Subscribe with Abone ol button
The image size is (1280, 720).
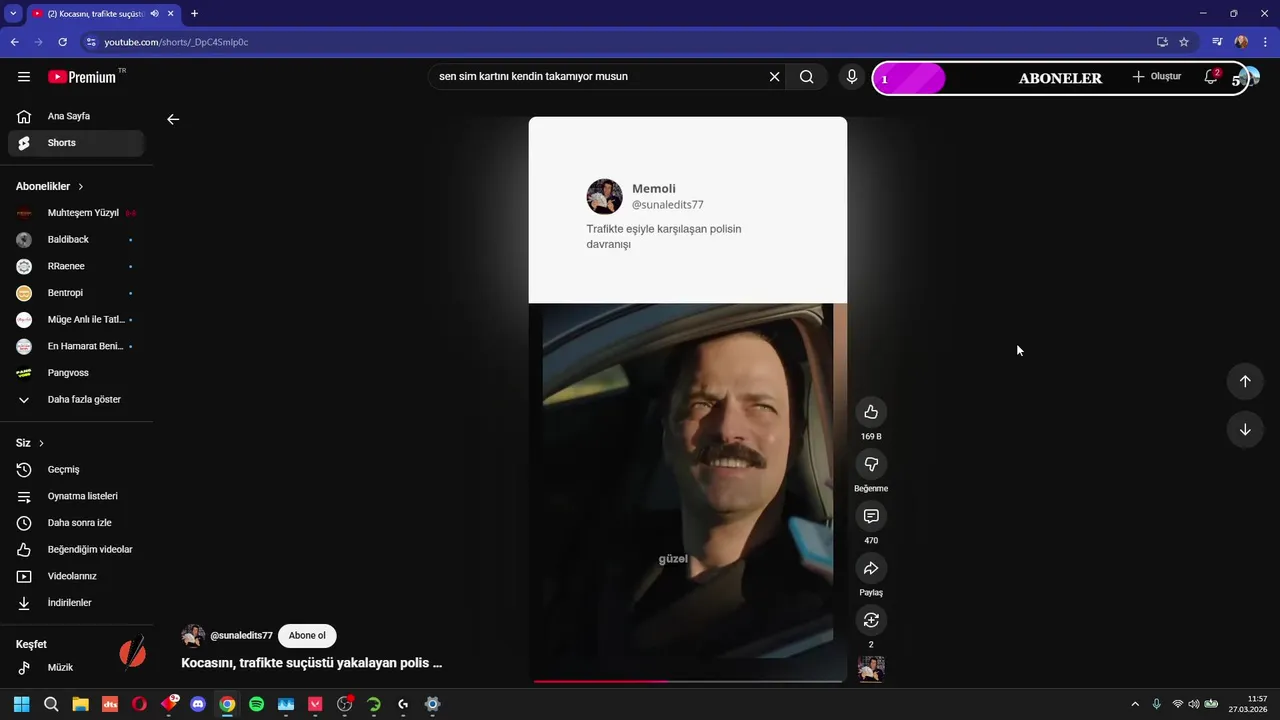[x=307, y=636]
